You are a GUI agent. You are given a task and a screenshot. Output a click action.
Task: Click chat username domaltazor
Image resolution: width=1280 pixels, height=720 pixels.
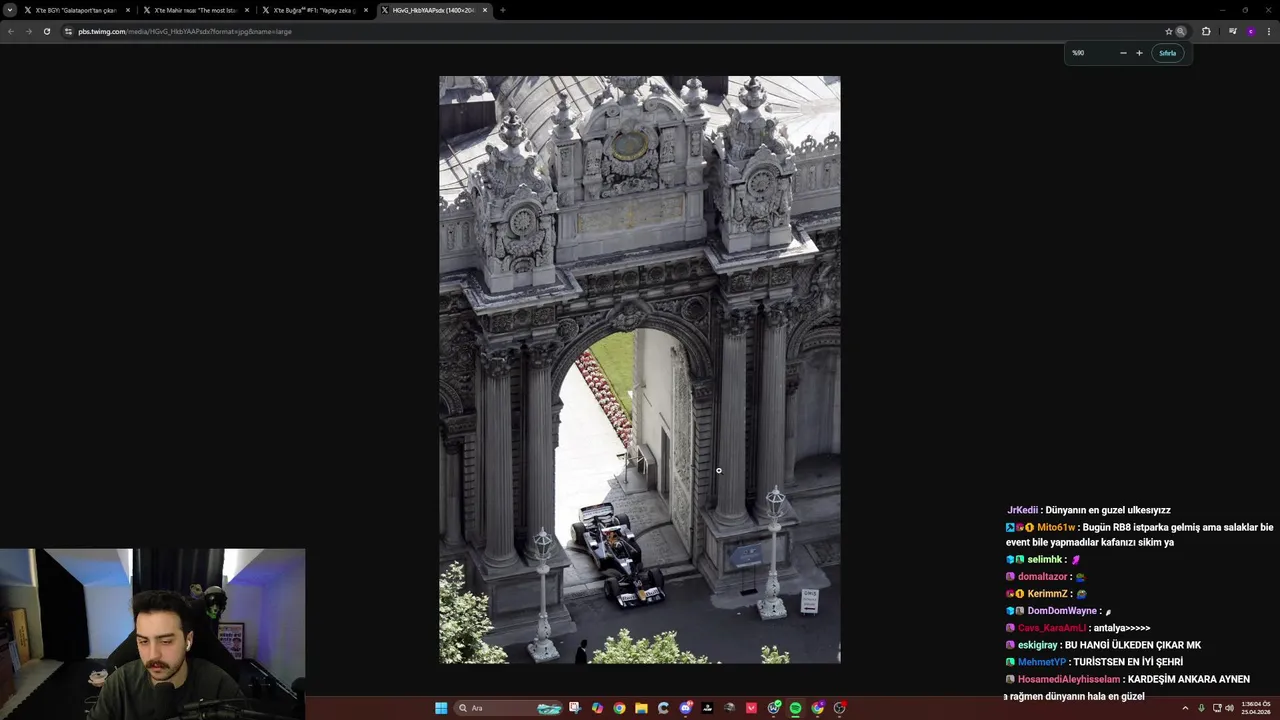pyautogui.click(x=1042, y=577)
